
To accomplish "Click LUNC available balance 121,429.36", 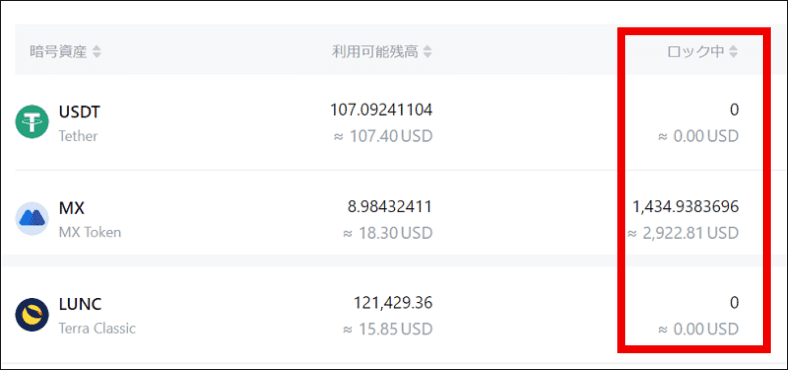I will coord(393,303).
